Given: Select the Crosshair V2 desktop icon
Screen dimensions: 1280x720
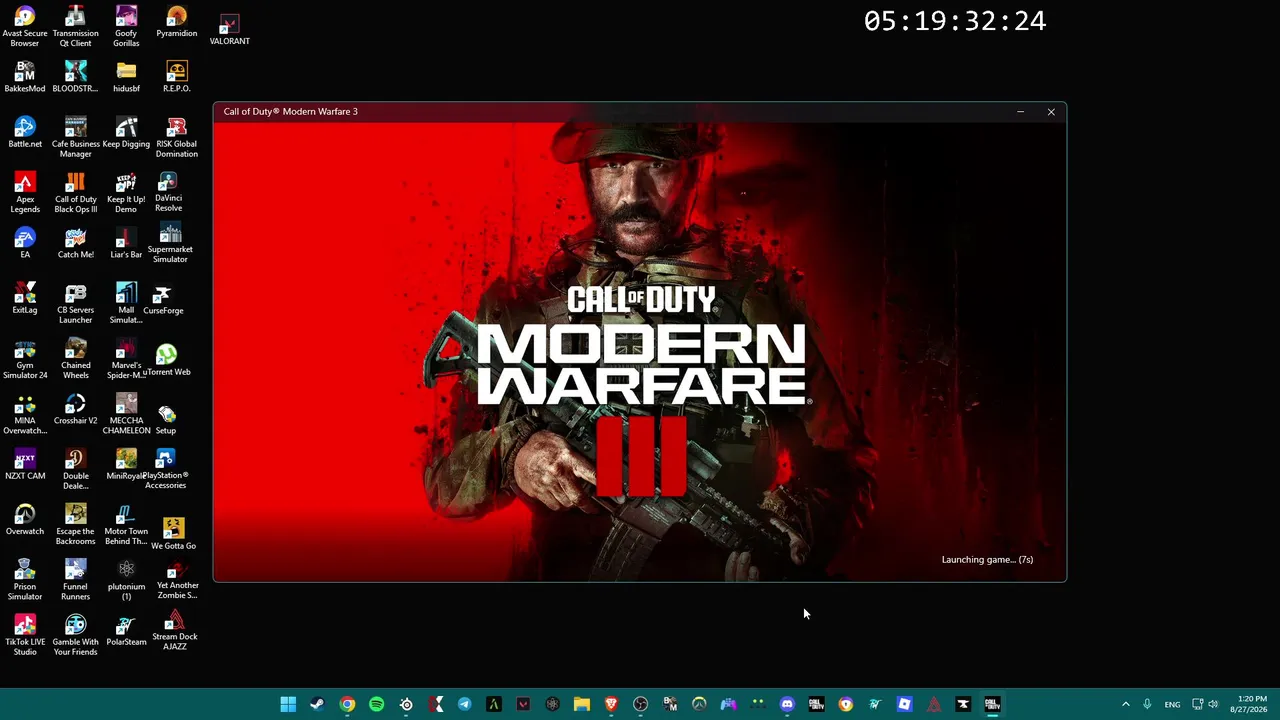Looking at the screenshot, I should point(75,409).
